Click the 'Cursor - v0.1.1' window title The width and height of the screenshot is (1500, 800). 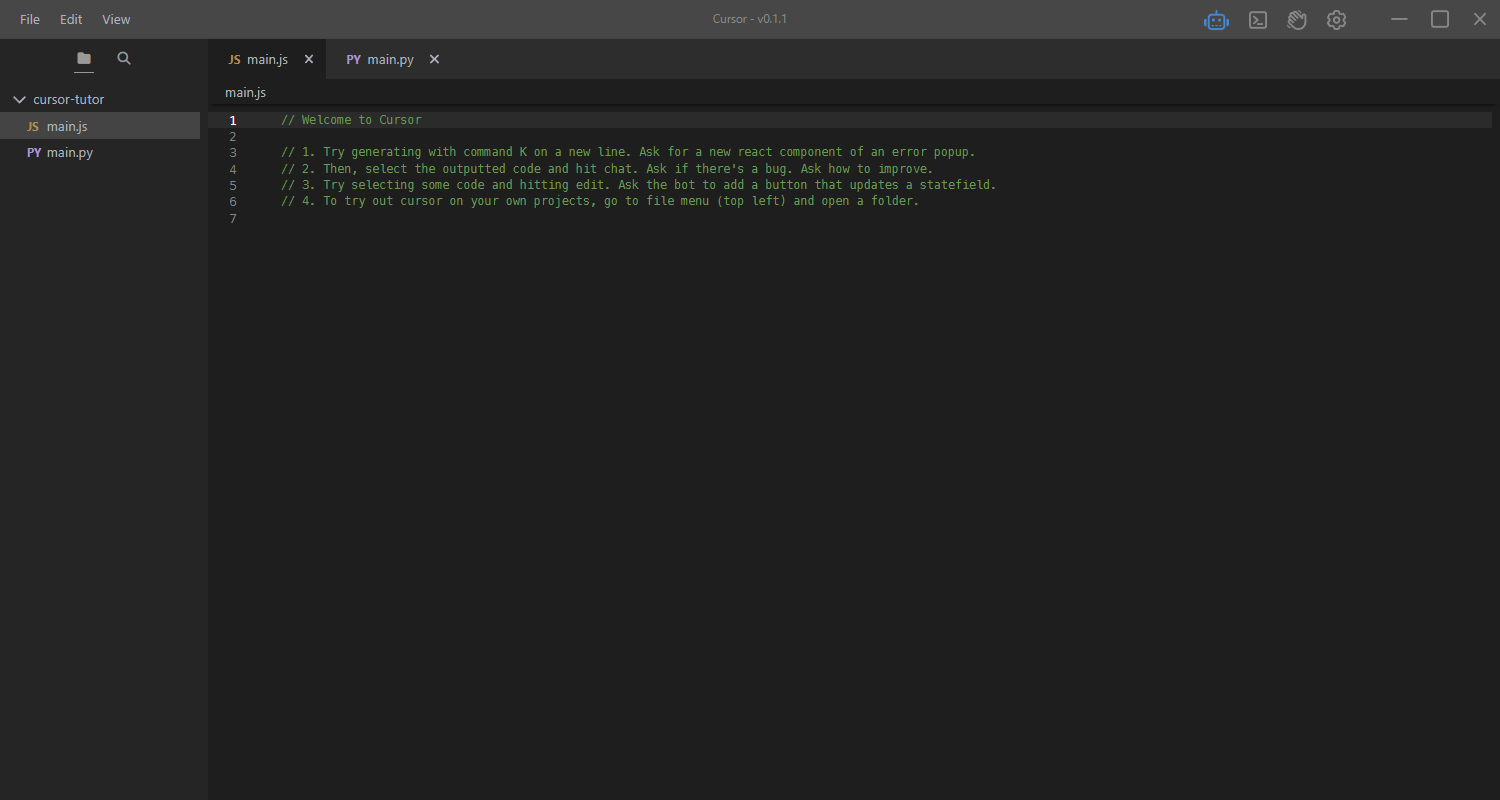[750, 19]
